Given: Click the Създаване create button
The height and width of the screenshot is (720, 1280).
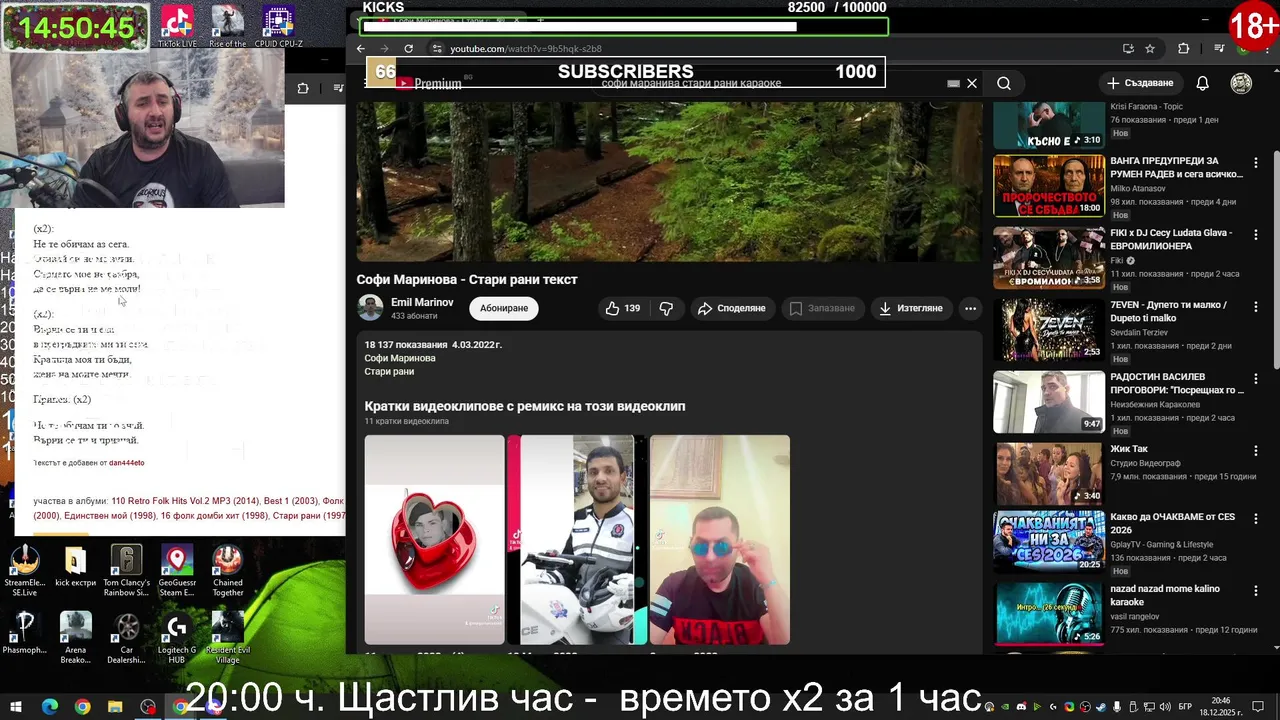Looking at the screenshot, I should 1140,83.
